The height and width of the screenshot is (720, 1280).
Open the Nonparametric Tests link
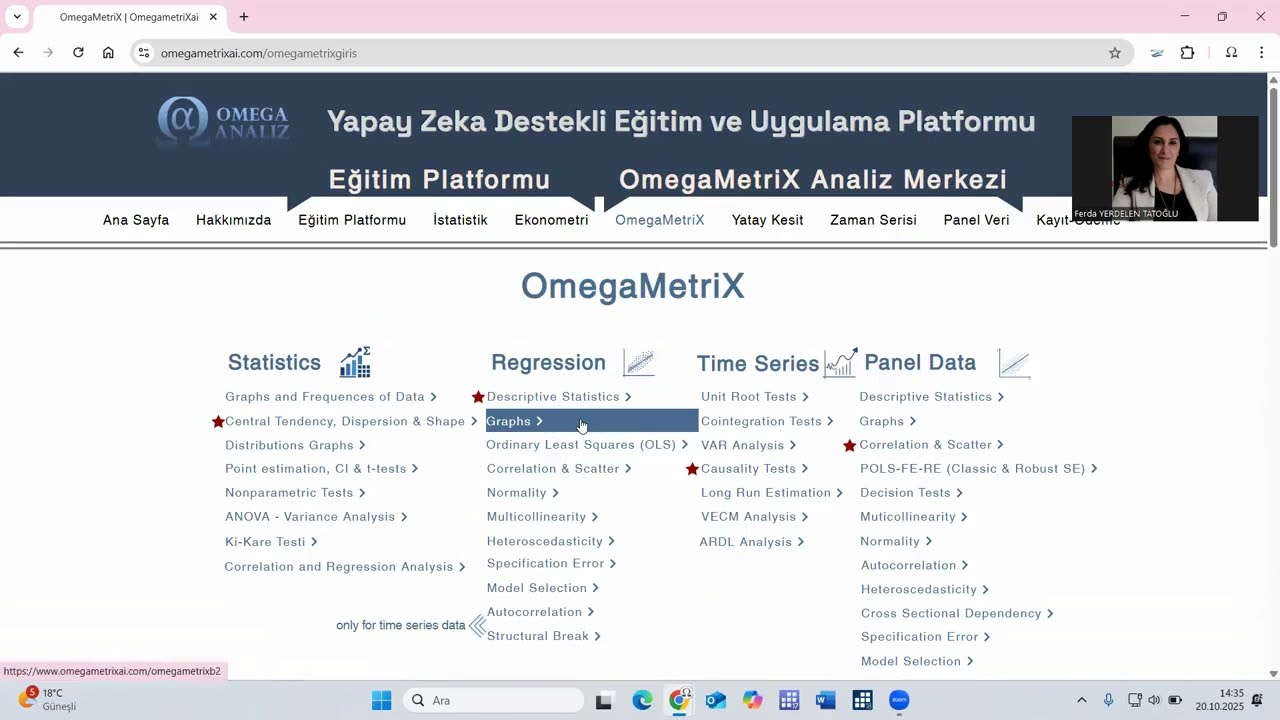tap(295, 493)
